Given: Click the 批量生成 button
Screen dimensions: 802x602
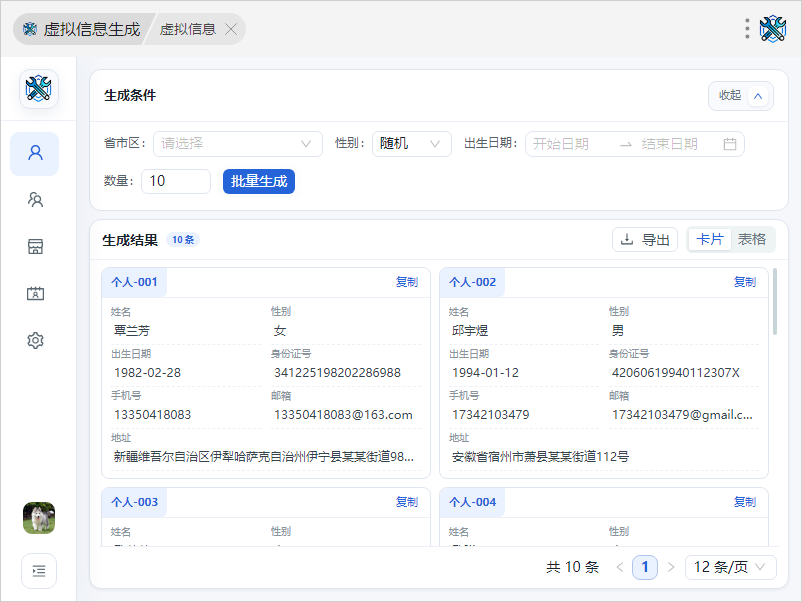Looking at the screenshot, I should tap(259, 181).
